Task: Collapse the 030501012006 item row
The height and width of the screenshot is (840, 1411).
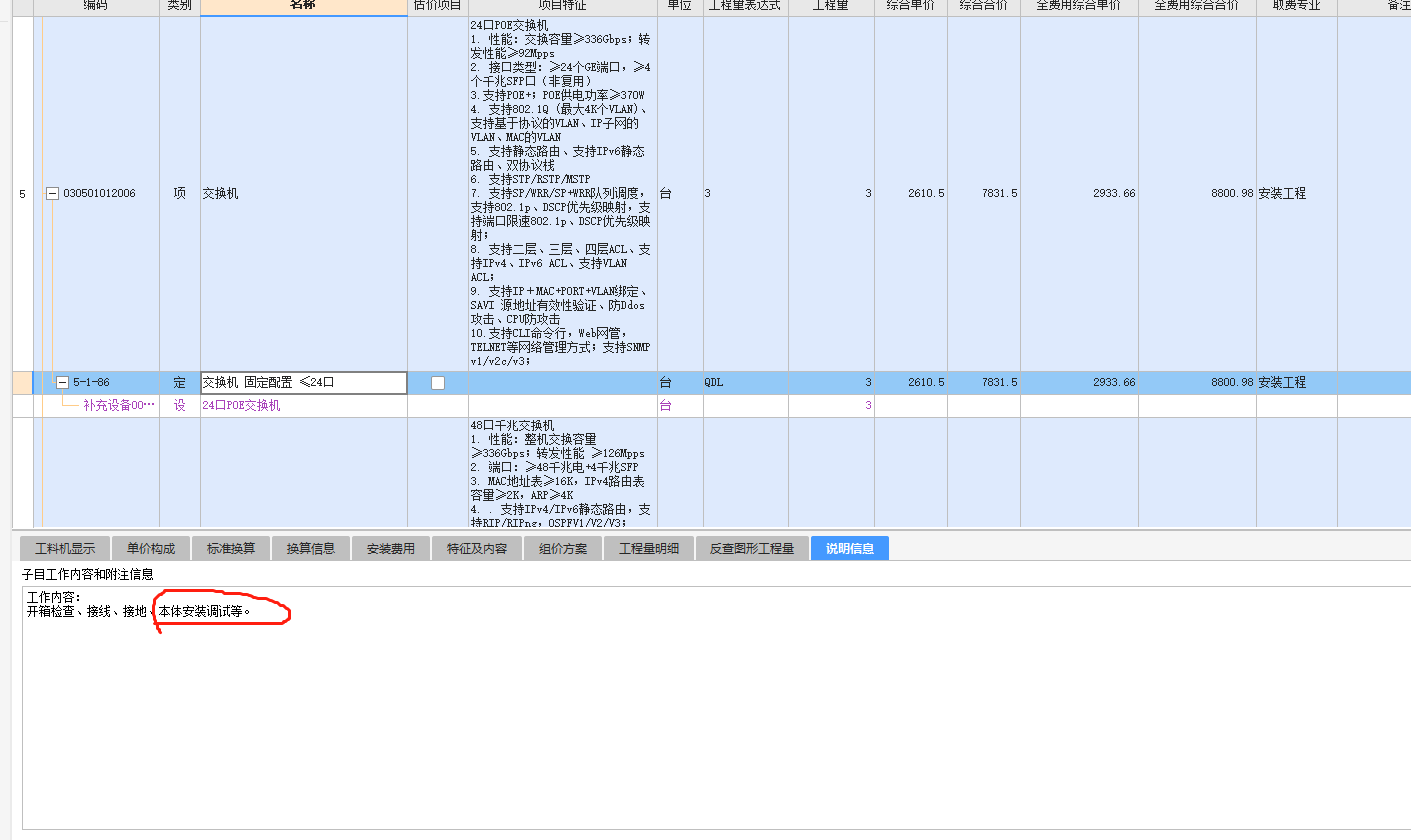Action: coord(53,194)
